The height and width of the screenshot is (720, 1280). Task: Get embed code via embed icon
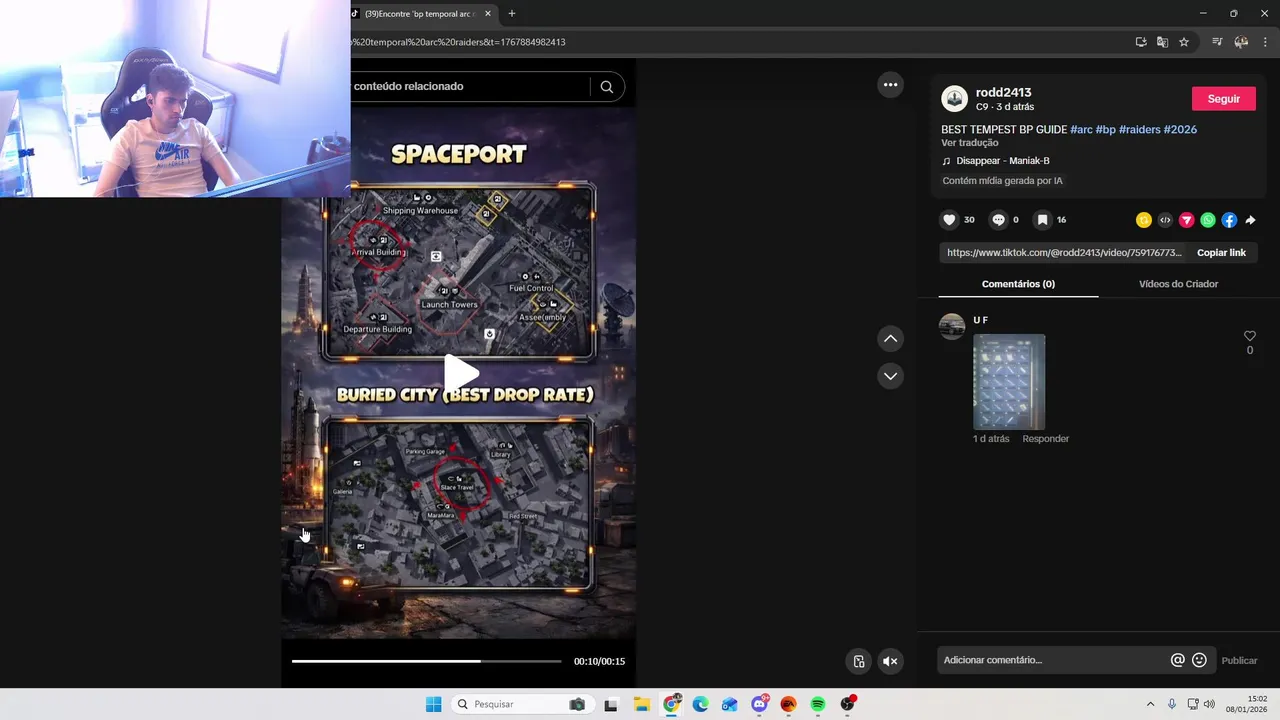tap(1165, 220)
